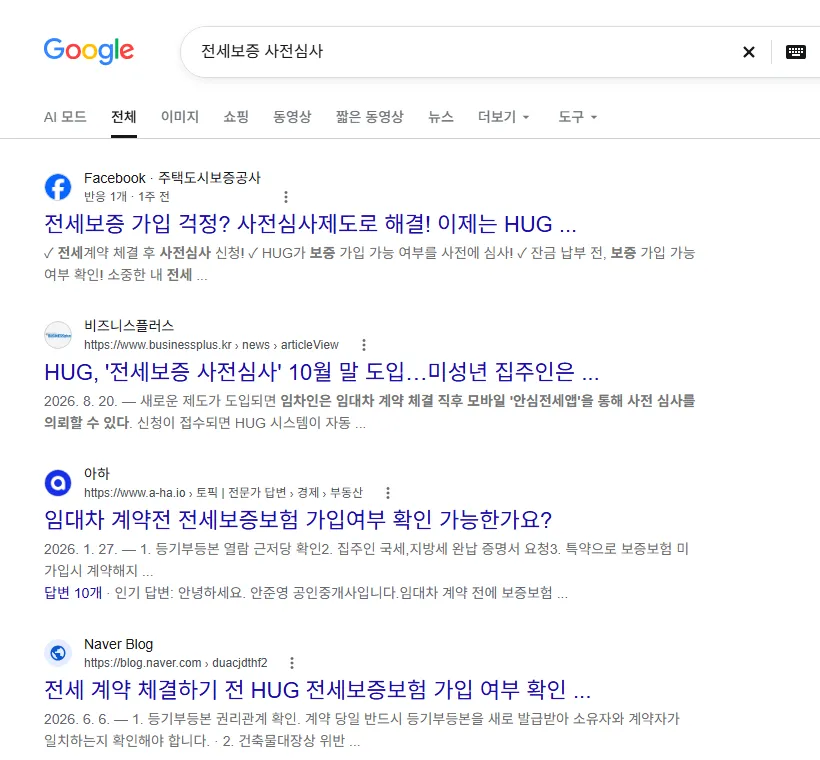This screenshot has height=760, width=820.
Task: Open options menu for businessplus.kr result
Action: [x=364, y=345]
